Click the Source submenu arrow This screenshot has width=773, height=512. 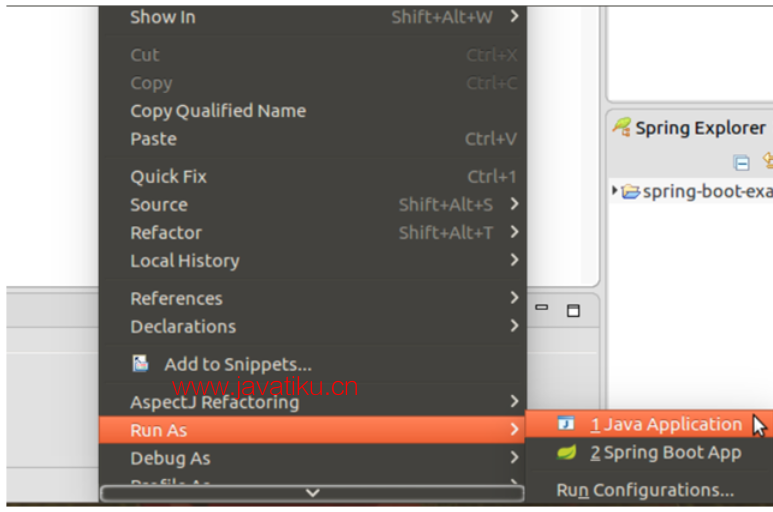click(515, 204)
